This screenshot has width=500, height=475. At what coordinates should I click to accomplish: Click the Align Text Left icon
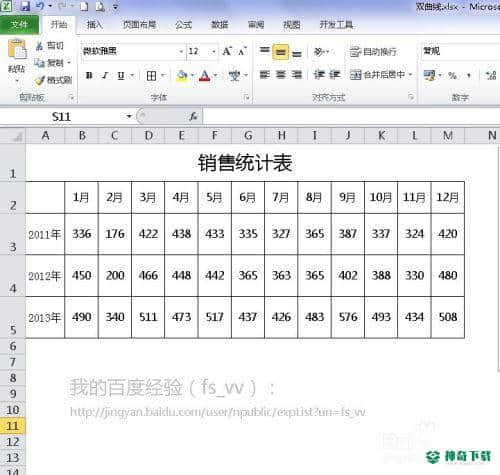(x=265, y=74)
